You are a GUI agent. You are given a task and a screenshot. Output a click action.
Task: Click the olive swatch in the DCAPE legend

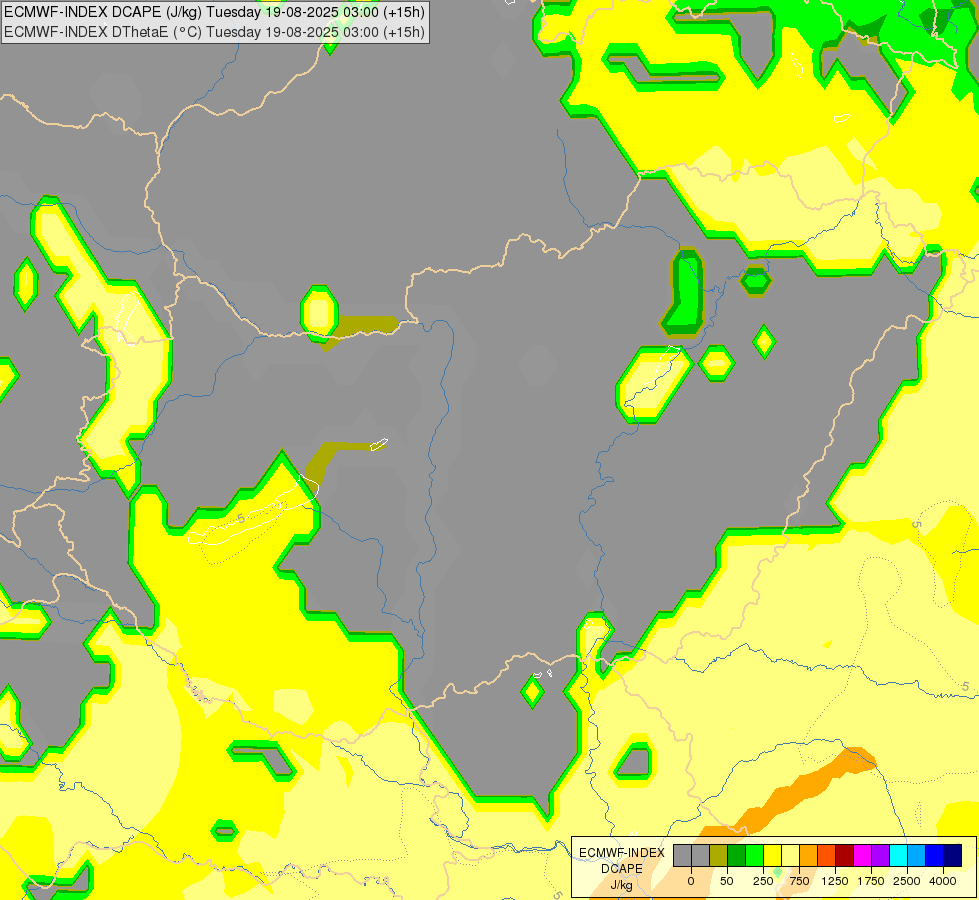719,856
